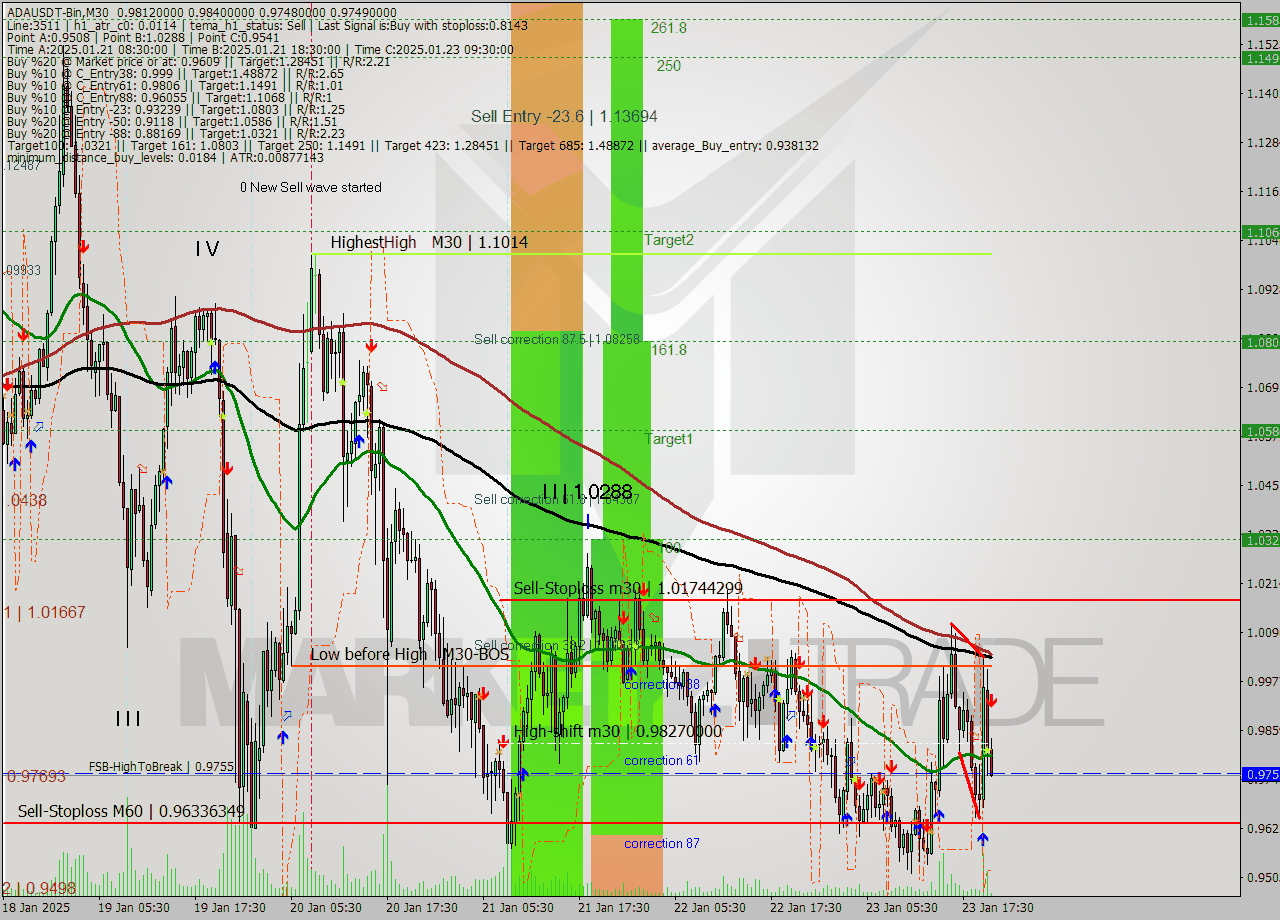Viewport: 1280px width, 920px height.
Task: Click the 0.997 price axis value
Action: [1263, 681]
